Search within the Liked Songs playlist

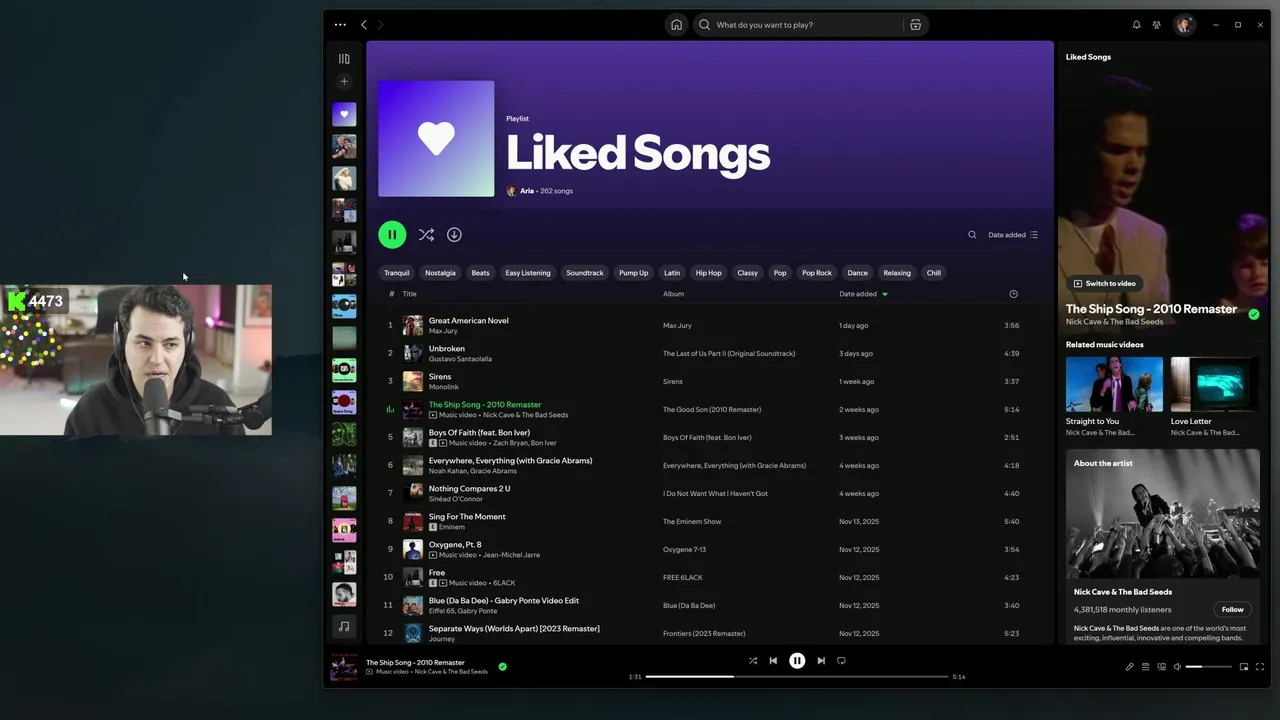tap(972, 235)
